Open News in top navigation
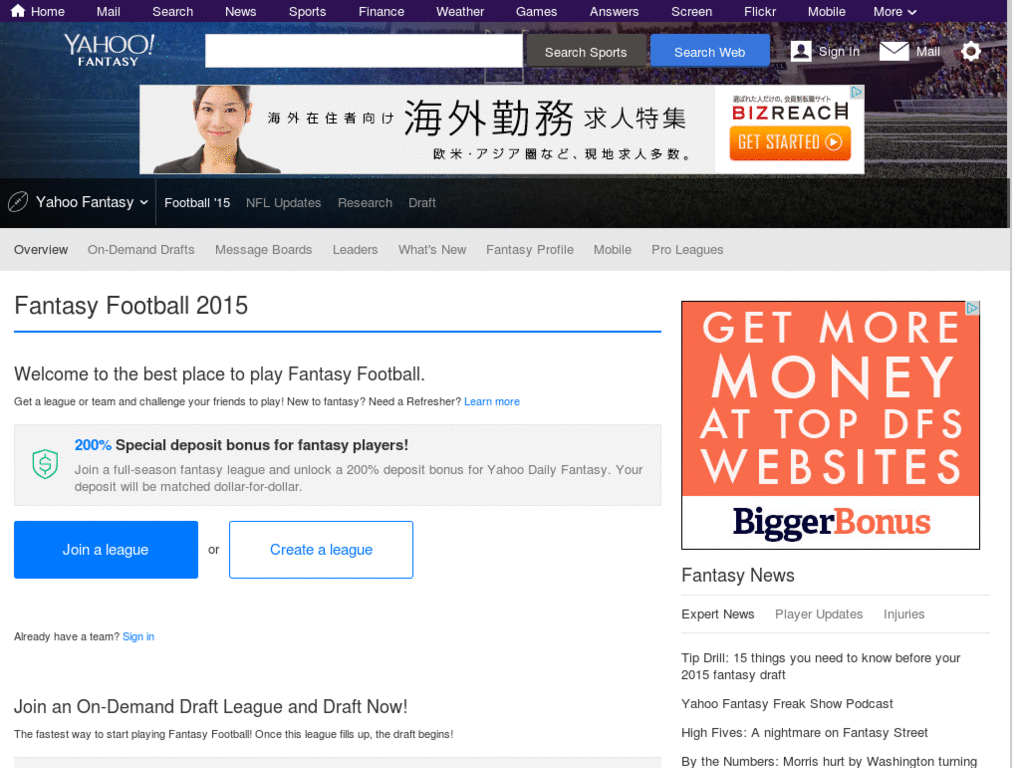1024x768 pixels. [240, 11]
